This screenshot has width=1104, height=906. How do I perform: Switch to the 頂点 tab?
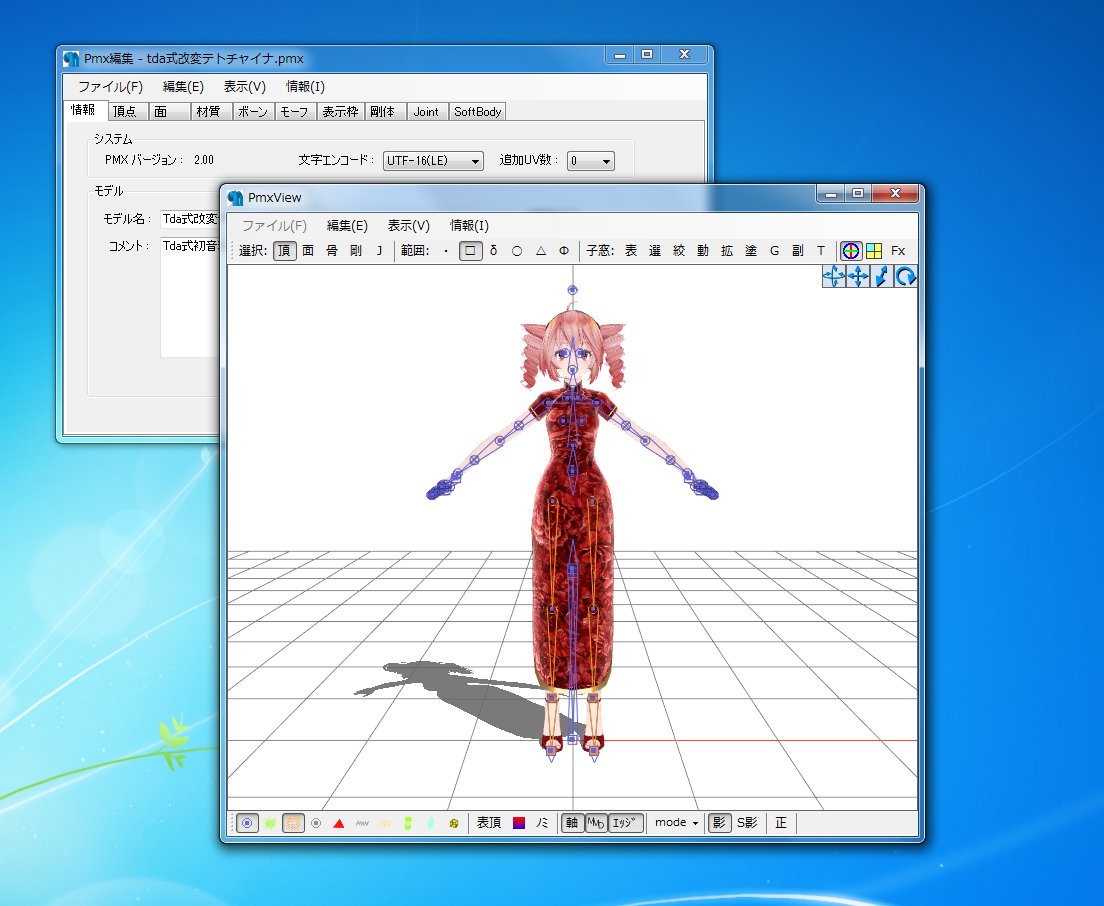click(127, 111)
